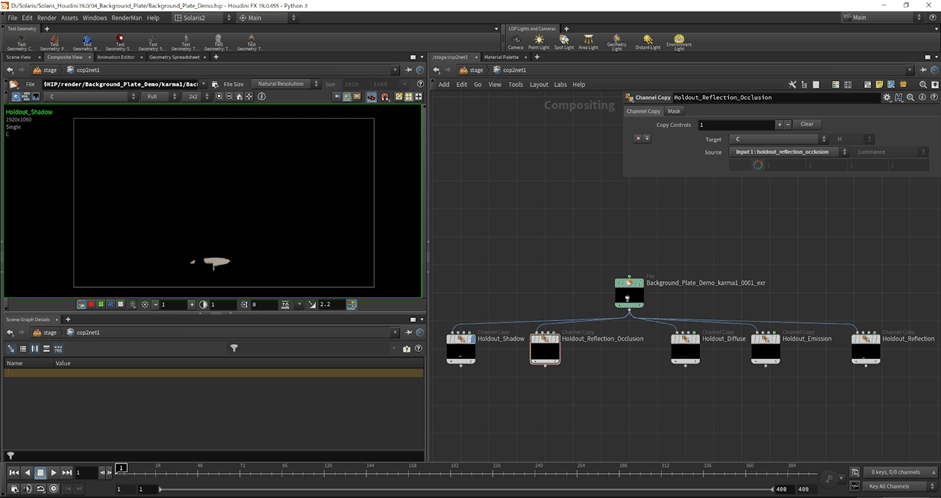
Task: Create a Point Light from shelf
Action: point(539,42)
